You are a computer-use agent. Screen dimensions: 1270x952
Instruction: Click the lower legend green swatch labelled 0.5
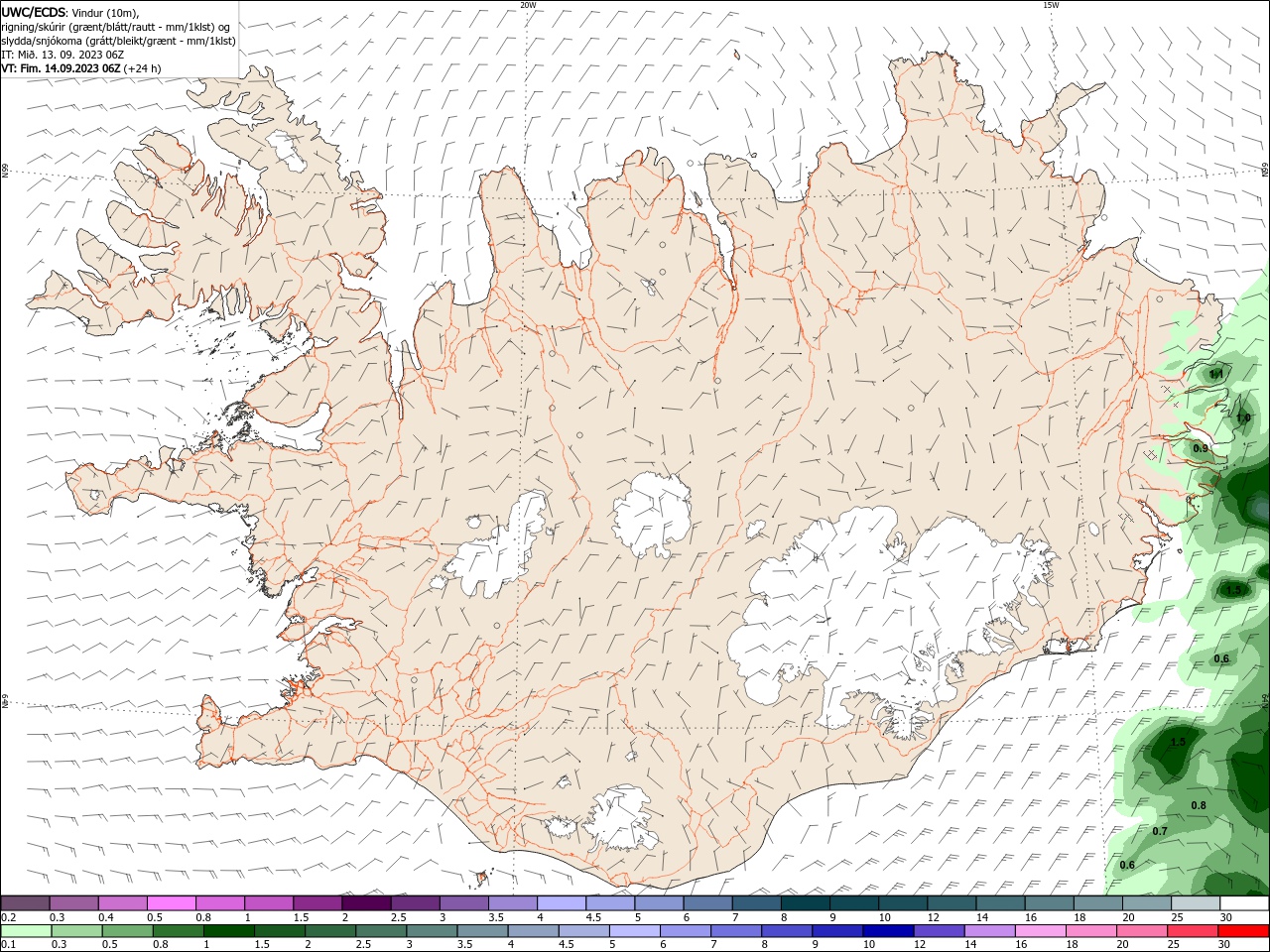pos(128,931)
